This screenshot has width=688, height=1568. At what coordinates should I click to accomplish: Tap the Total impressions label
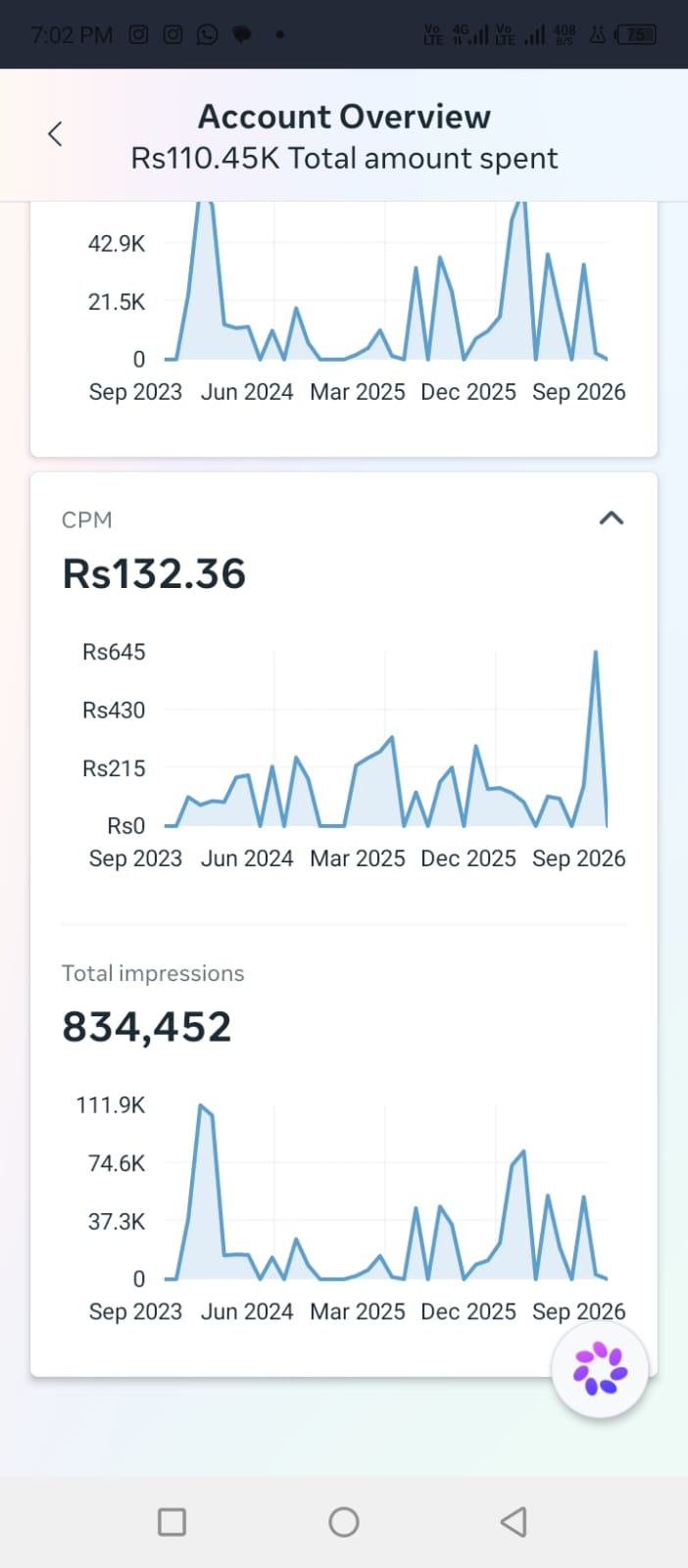tap(153, 973)
